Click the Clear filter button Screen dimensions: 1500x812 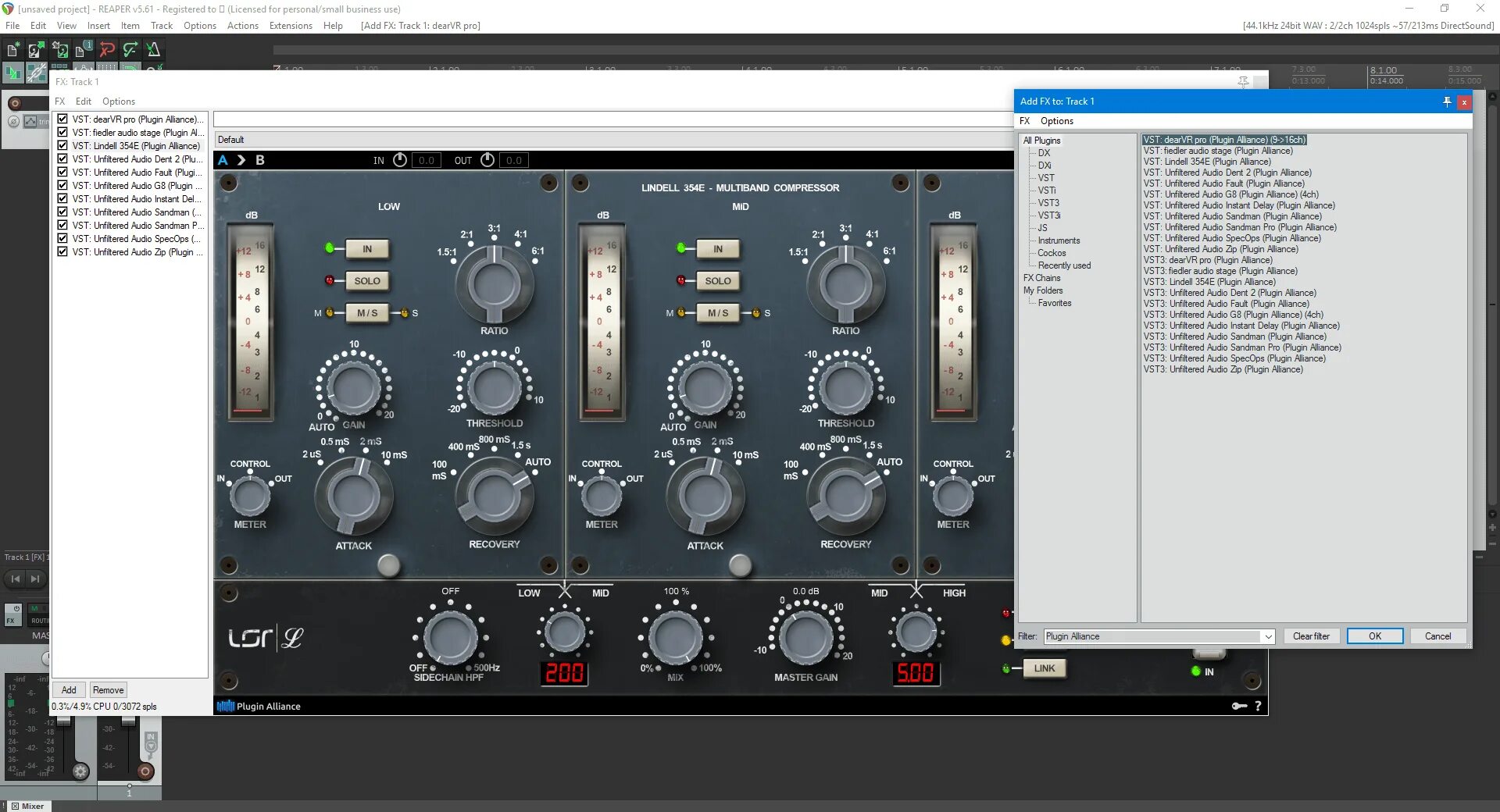tap(1311, 636)
